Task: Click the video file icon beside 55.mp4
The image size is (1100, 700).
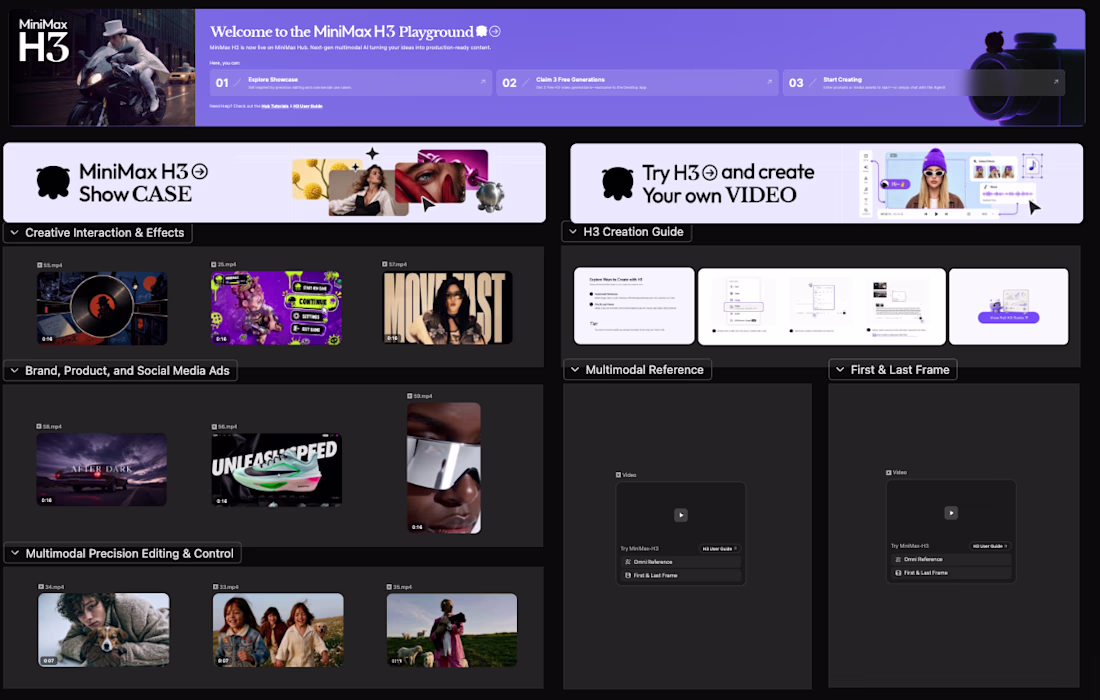Action: tap(40, 265)
